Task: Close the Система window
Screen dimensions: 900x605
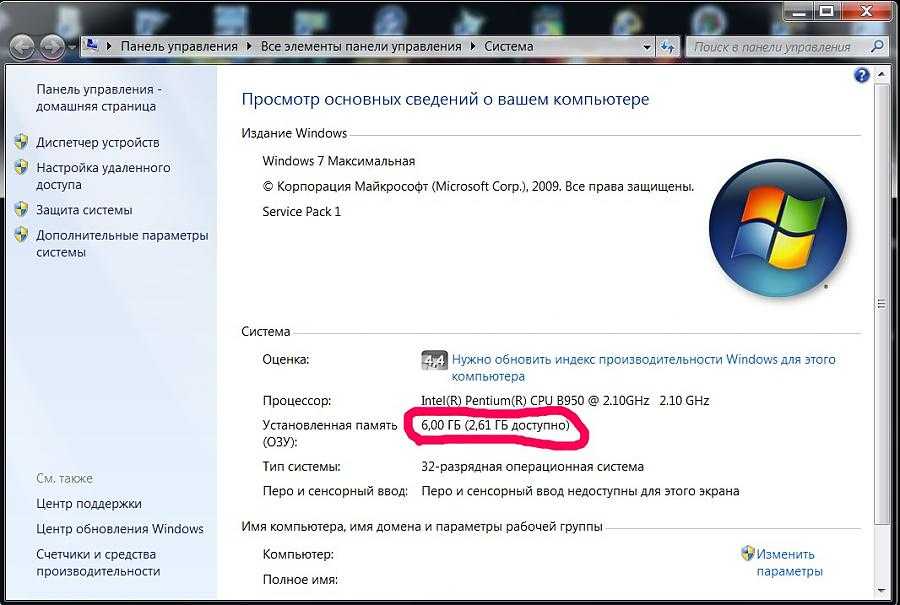Action: 867,11
